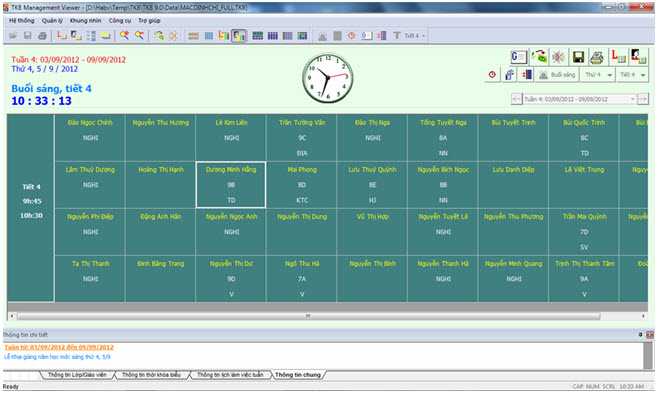Switch to the Thông tin thời khóa biểu tab
This screenshot has height=394, width=657.
coord(151,375)
